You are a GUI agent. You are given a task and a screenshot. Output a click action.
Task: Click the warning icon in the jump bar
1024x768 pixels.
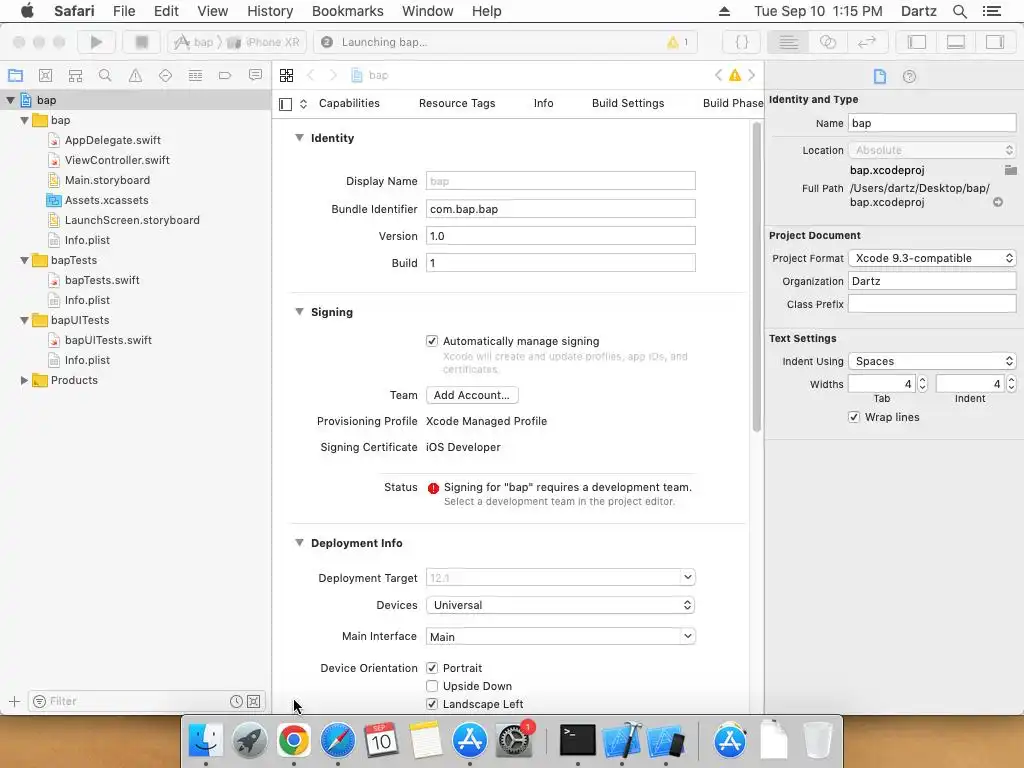coord(735,75)
